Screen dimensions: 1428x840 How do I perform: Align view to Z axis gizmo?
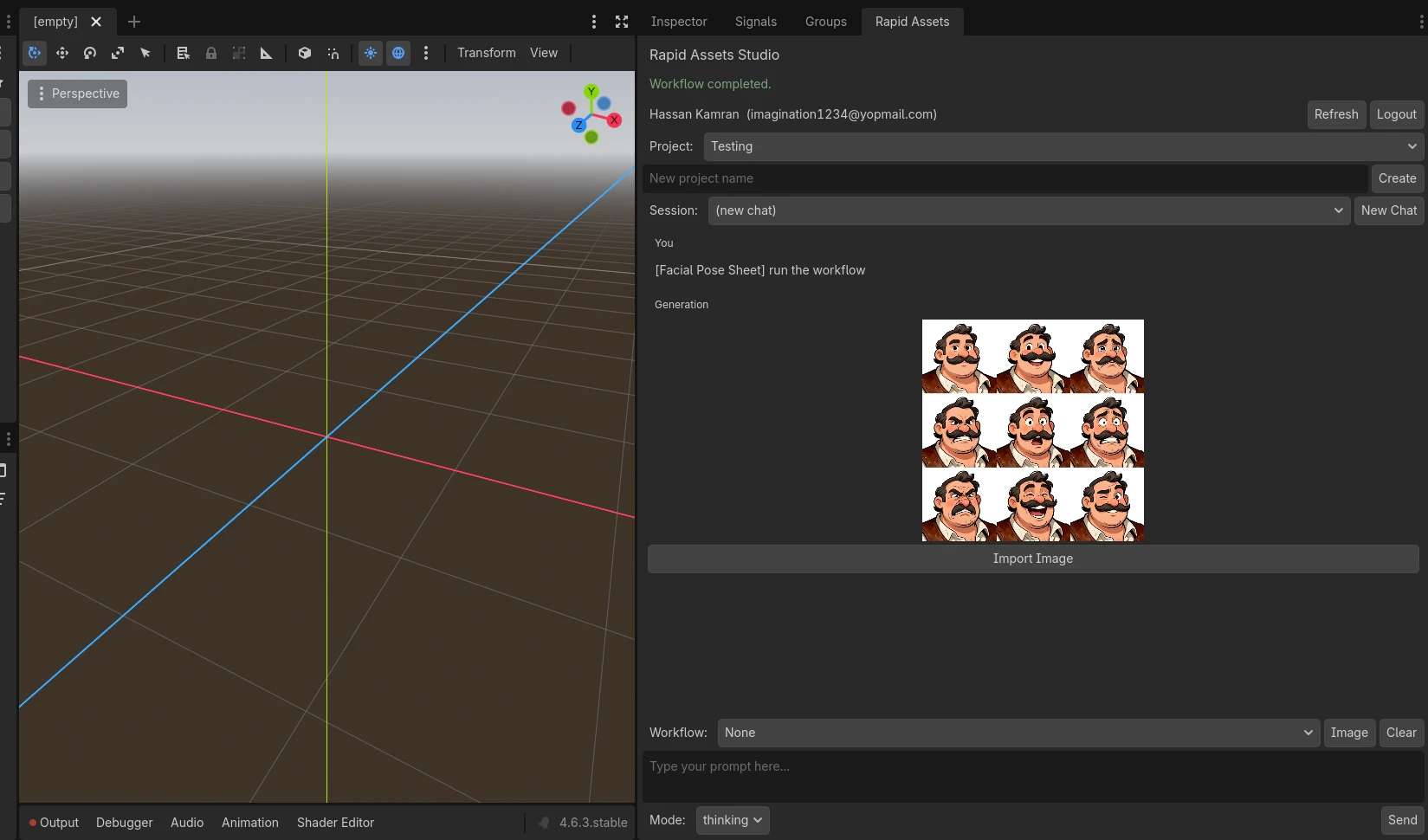click(578, 126)
